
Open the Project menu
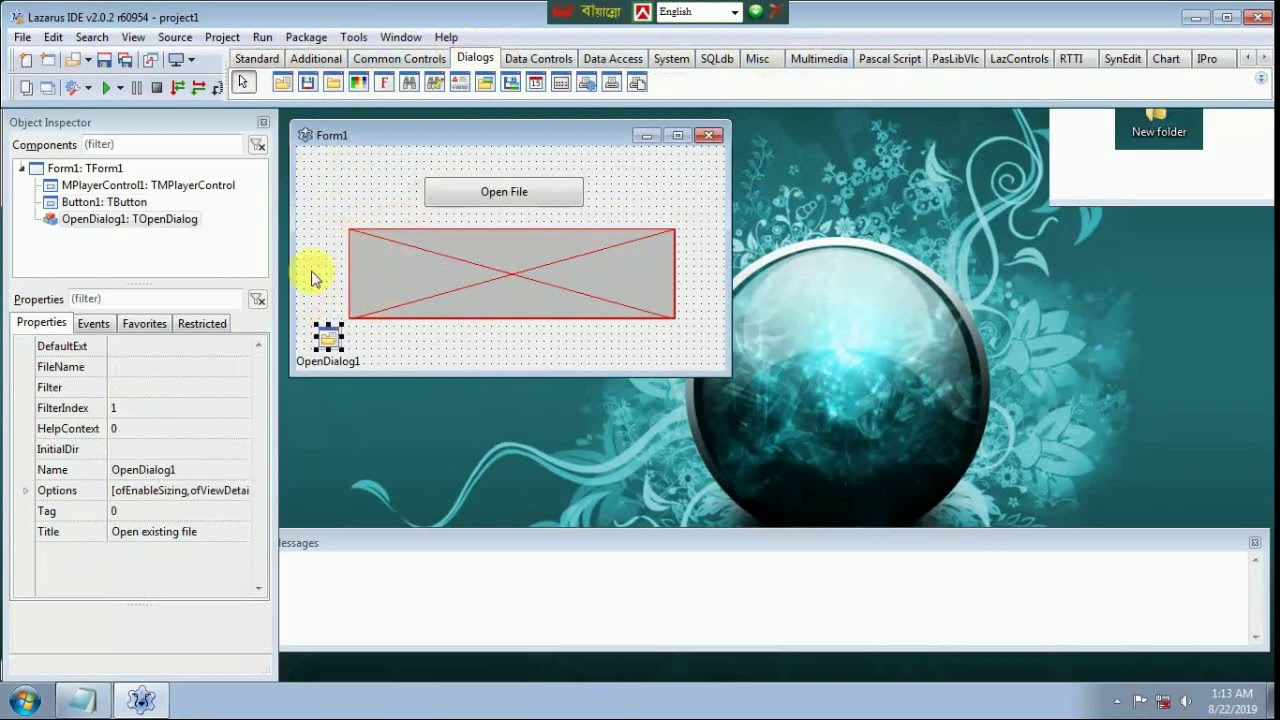pyautogui.click(x=222, y=37)
